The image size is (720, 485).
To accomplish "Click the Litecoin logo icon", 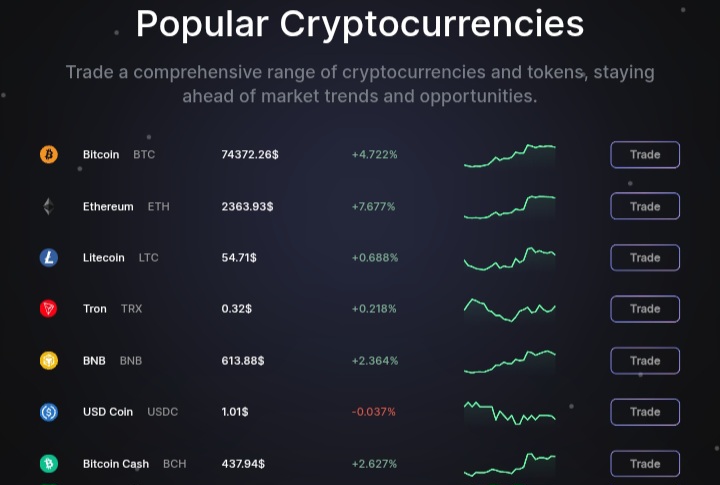I will click(x=48, y=258).
